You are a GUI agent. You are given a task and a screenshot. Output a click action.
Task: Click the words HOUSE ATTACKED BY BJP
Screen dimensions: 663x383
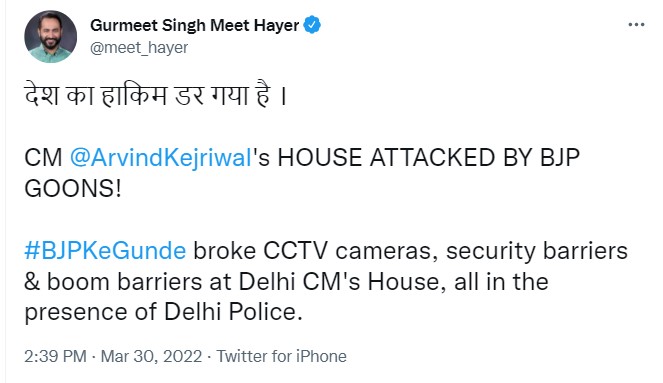[428, 158]
